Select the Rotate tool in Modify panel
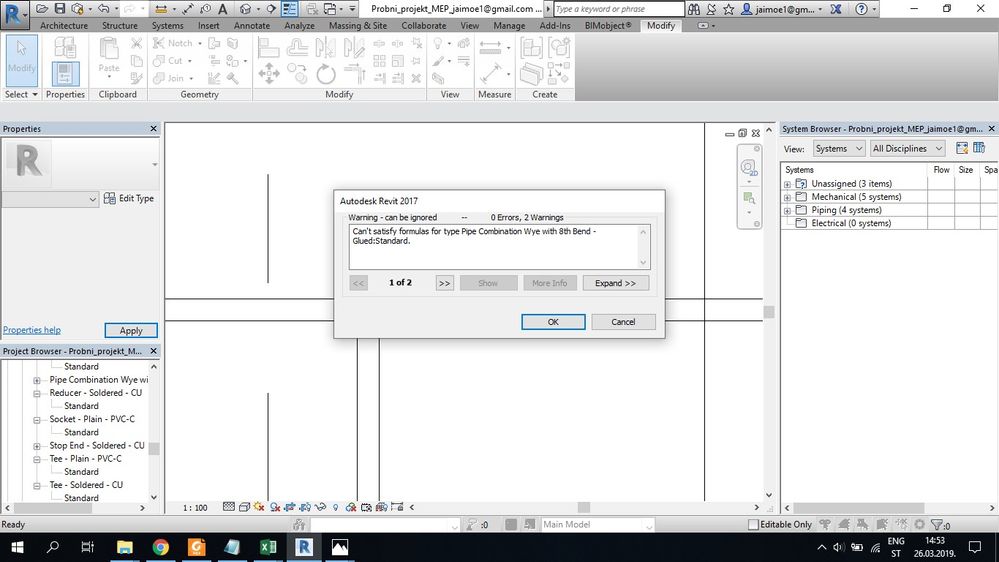 [x=326, y=74]
